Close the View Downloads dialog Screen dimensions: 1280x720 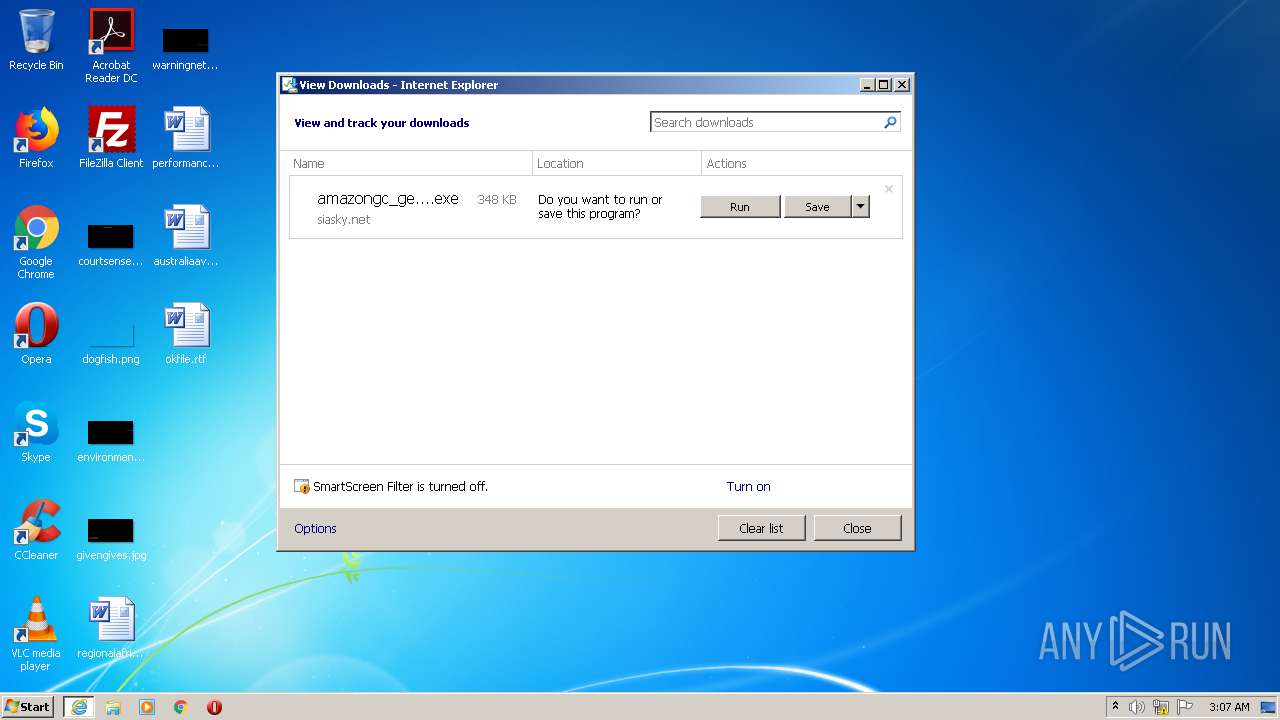[x=857, y=528]
